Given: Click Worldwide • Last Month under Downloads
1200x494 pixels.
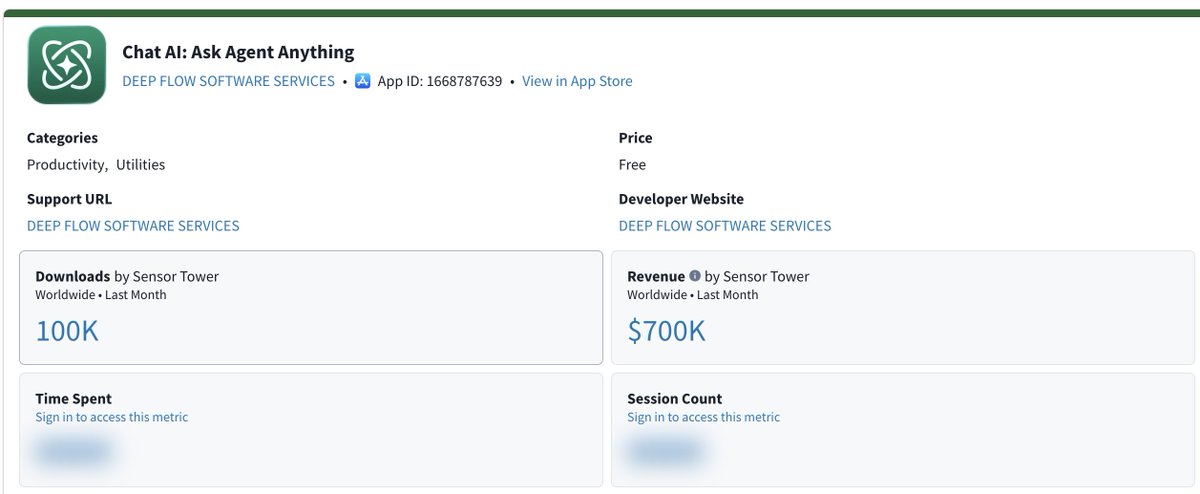Looking at the screenshot, I should click(101, 295).
